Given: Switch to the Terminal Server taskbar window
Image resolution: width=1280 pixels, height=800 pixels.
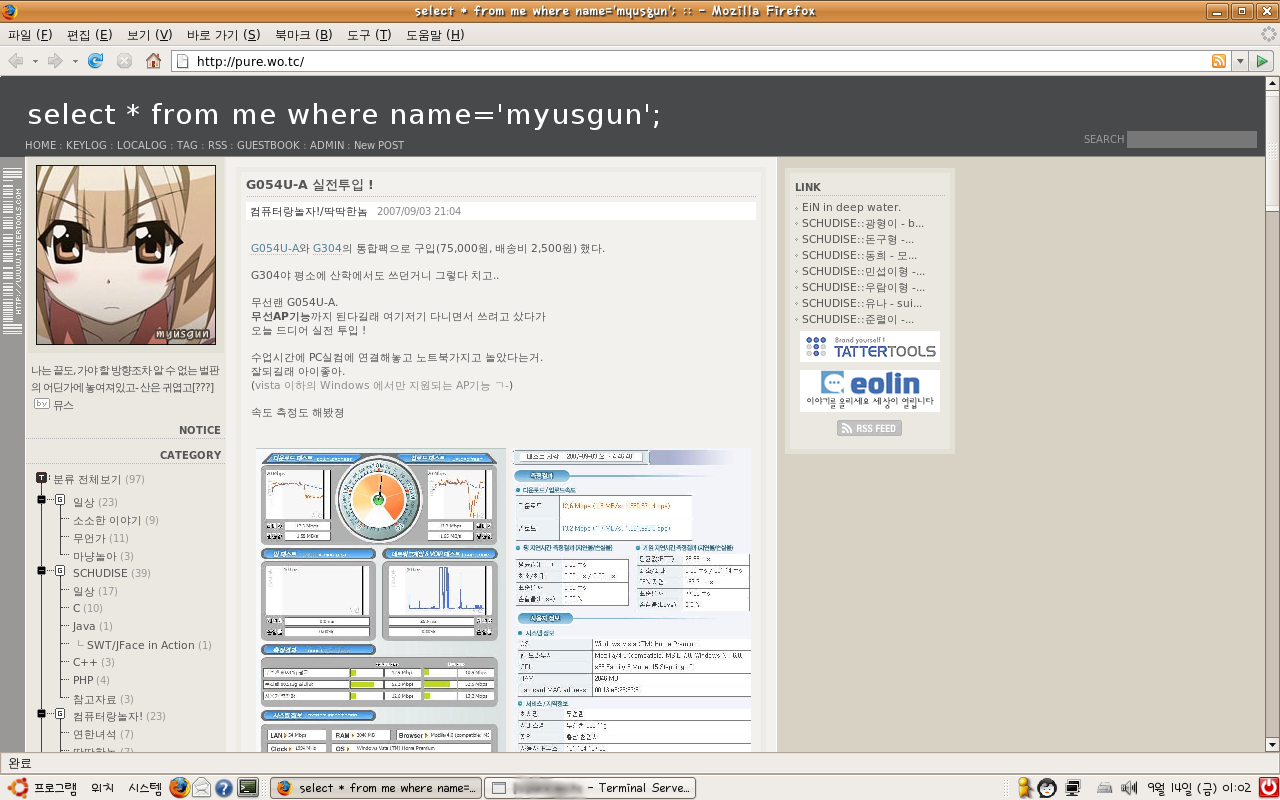Looking at the screenshot, I should coord(590,788).
